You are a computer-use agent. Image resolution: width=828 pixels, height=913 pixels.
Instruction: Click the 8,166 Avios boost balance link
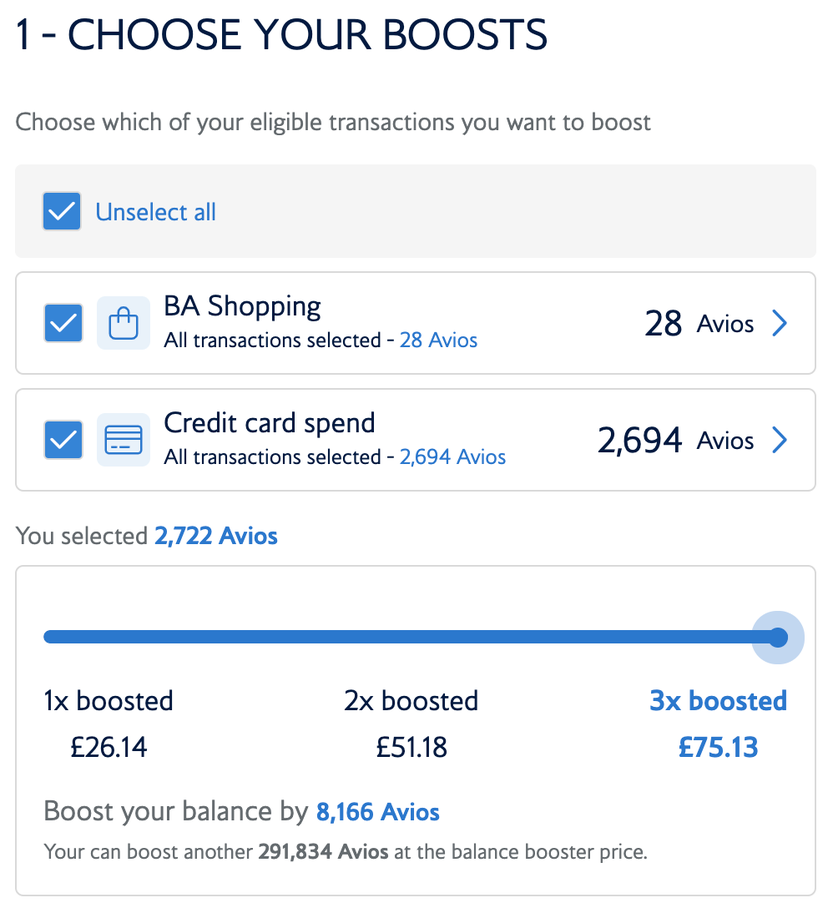coord(377,811)
